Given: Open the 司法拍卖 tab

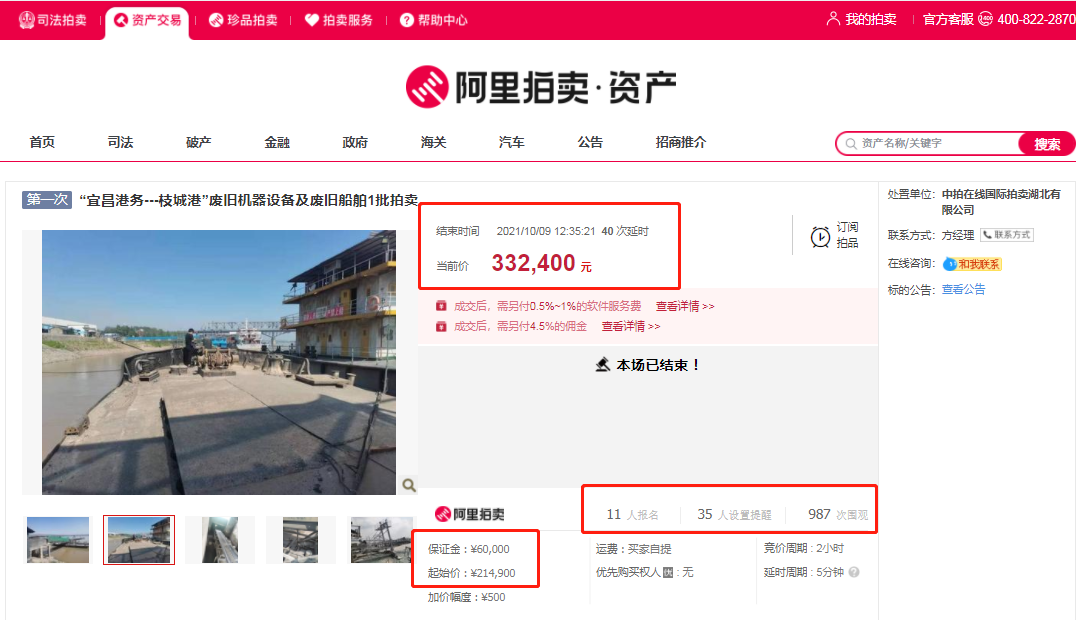Looking at the screenshot, I should pyautogui.click(x=53, y=20).
